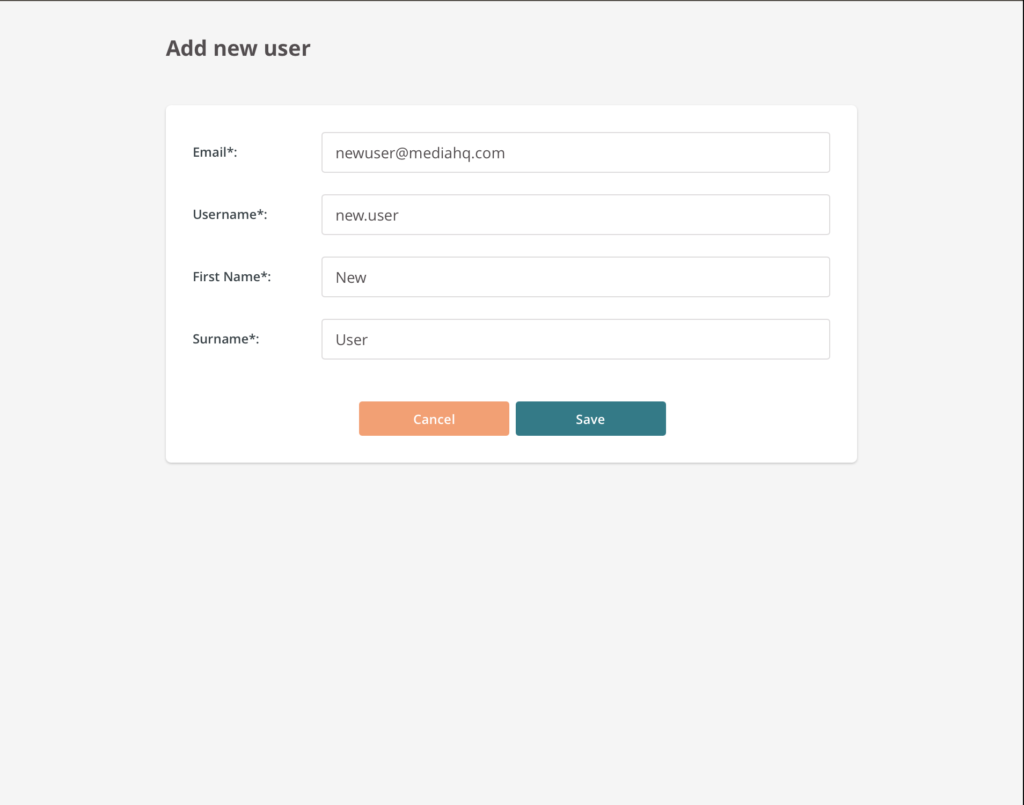This screenshot has width=1024, height=805.
Task: Click the 'User' text in Surname
Action: click(x=351, y=339)
